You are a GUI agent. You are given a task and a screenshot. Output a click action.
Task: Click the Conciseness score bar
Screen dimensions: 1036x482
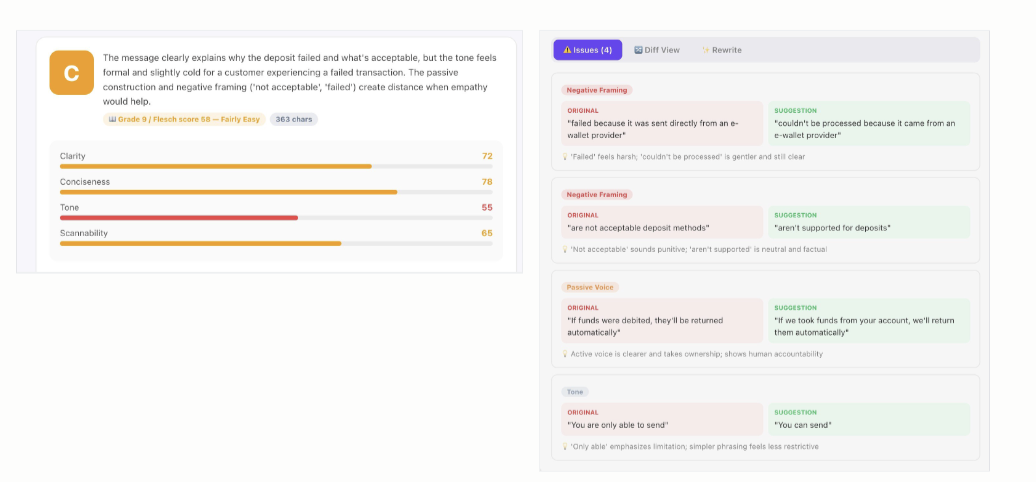[276, 192]
